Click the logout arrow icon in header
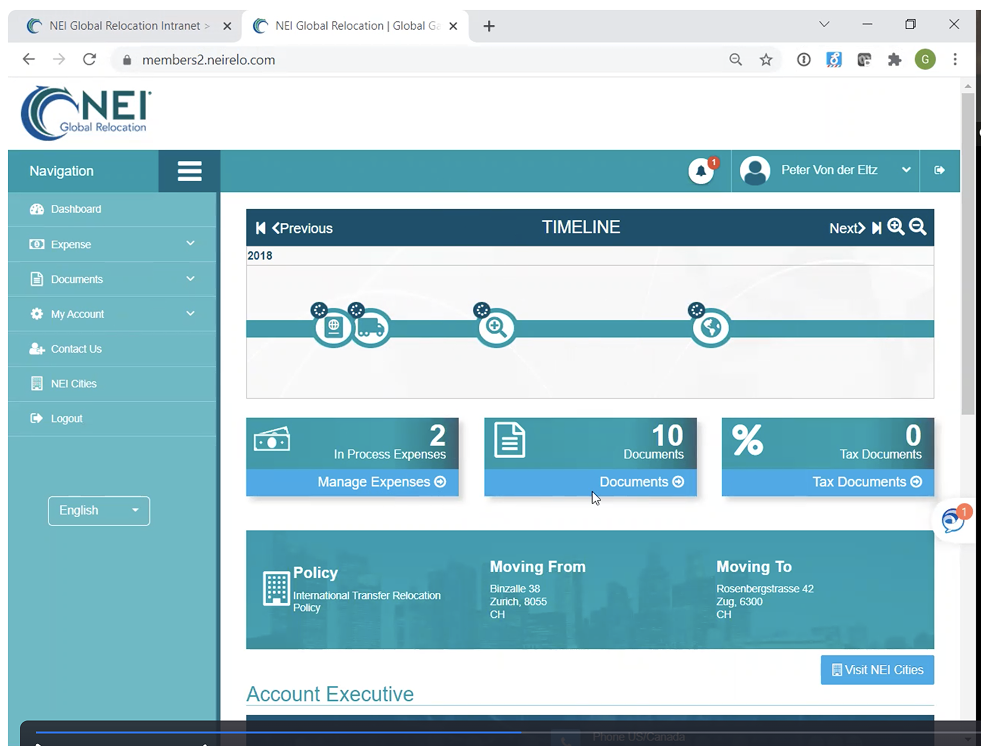 point(939,170)
